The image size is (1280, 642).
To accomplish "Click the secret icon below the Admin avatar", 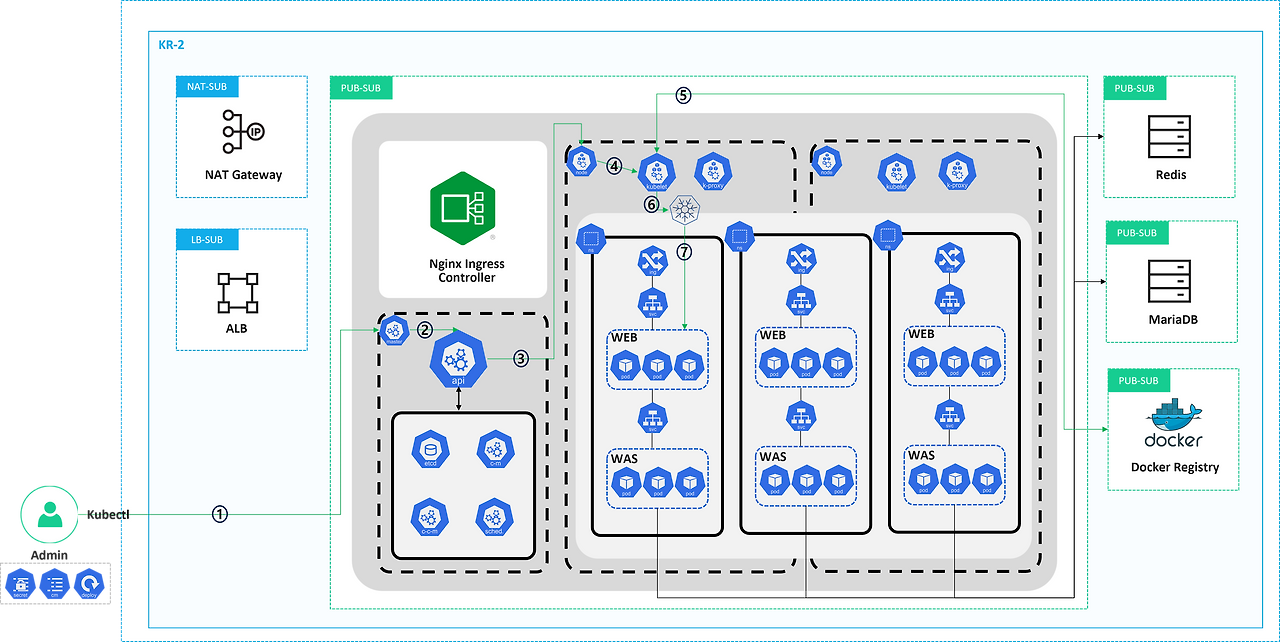I will pos(20,583).
